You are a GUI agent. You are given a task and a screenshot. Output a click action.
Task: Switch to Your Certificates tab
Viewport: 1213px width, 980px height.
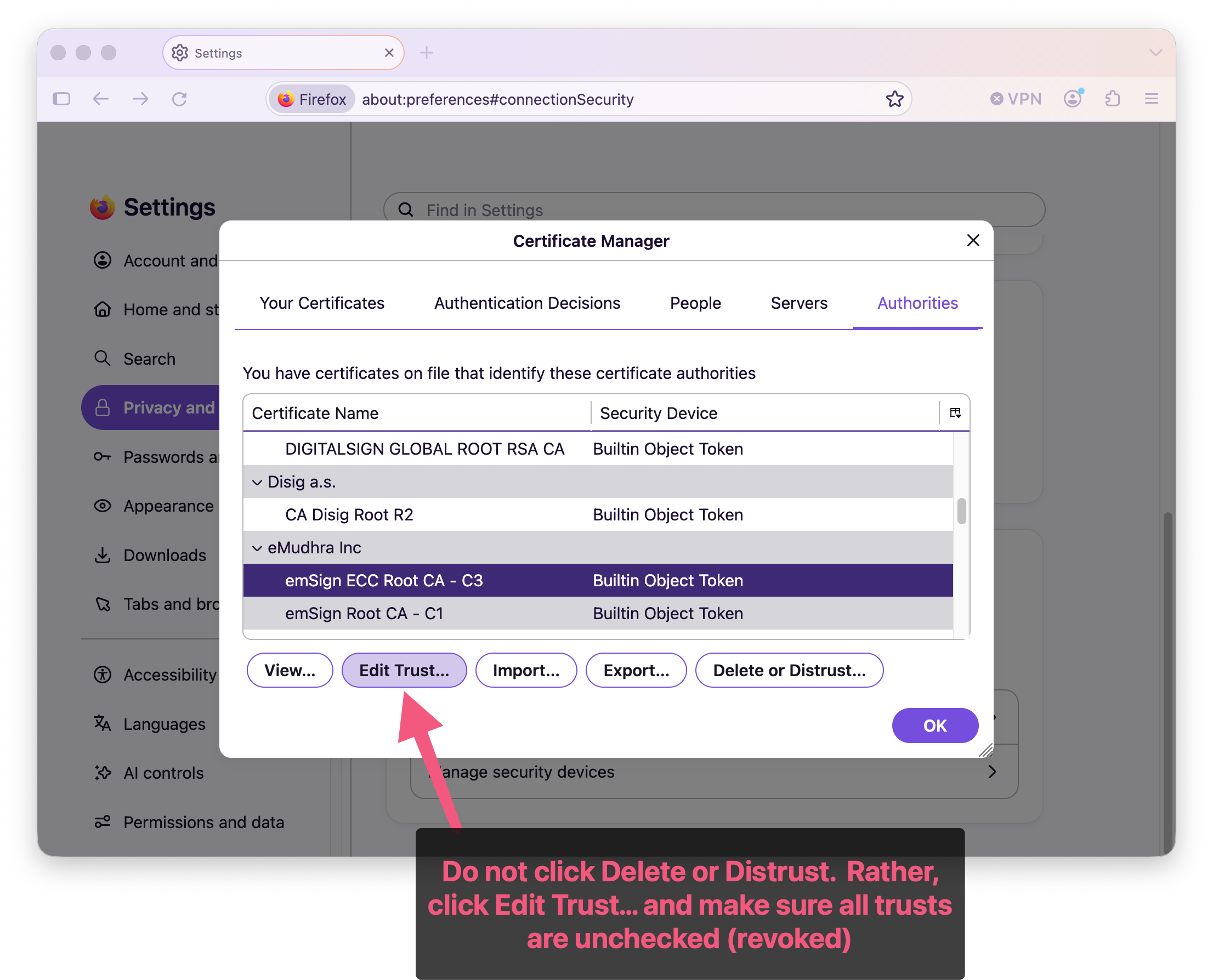tap(322, 303)
